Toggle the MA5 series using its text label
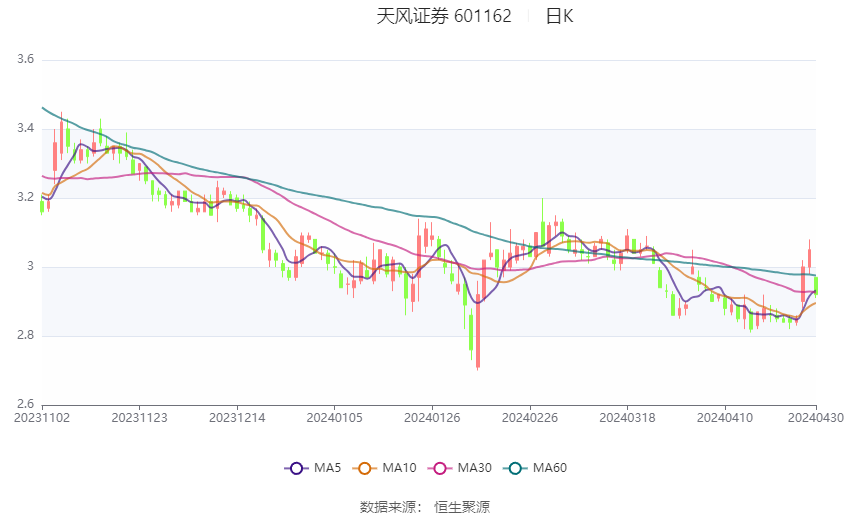The image size is (850, 517). coord(327,468)
